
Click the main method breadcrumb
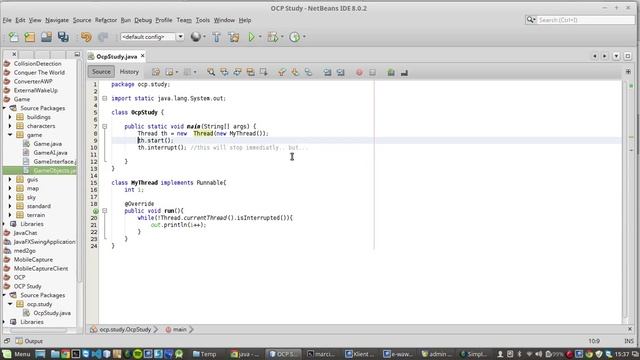point(179,329)
